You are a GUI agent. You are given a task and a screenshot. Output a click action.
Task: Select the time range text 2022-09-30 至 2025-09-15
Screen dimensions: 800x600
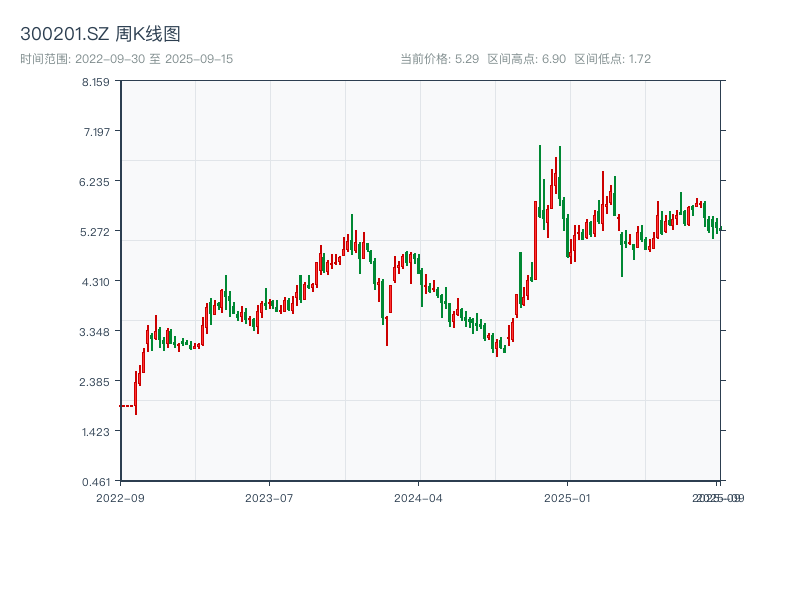point(154,59)
